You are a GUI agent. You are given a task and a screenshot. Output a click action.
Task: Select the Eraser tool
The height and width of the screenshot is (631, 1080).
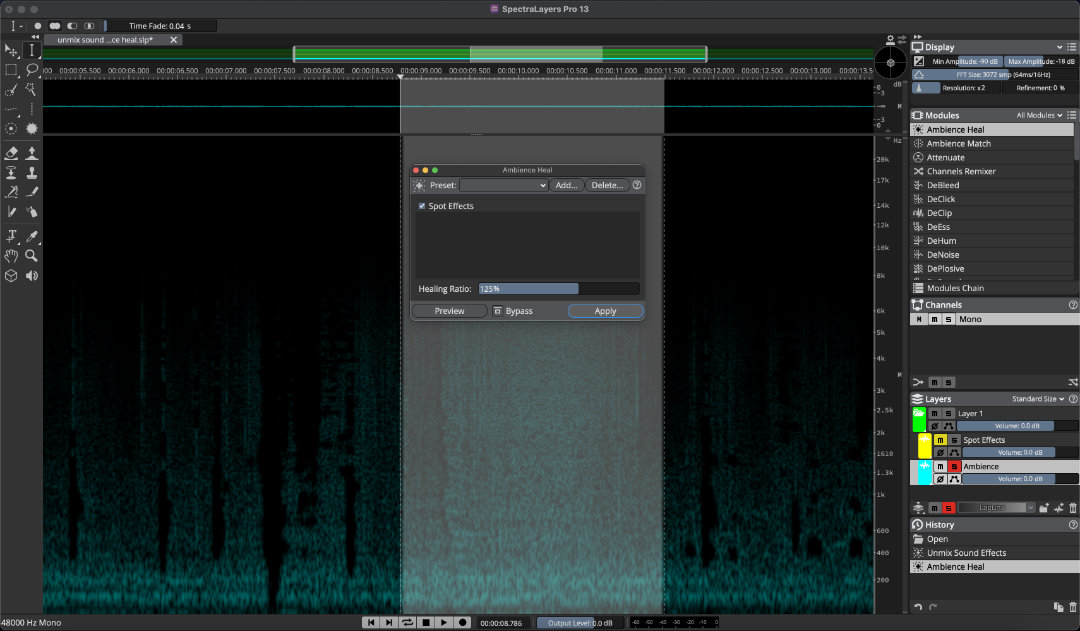click(11, 153)
